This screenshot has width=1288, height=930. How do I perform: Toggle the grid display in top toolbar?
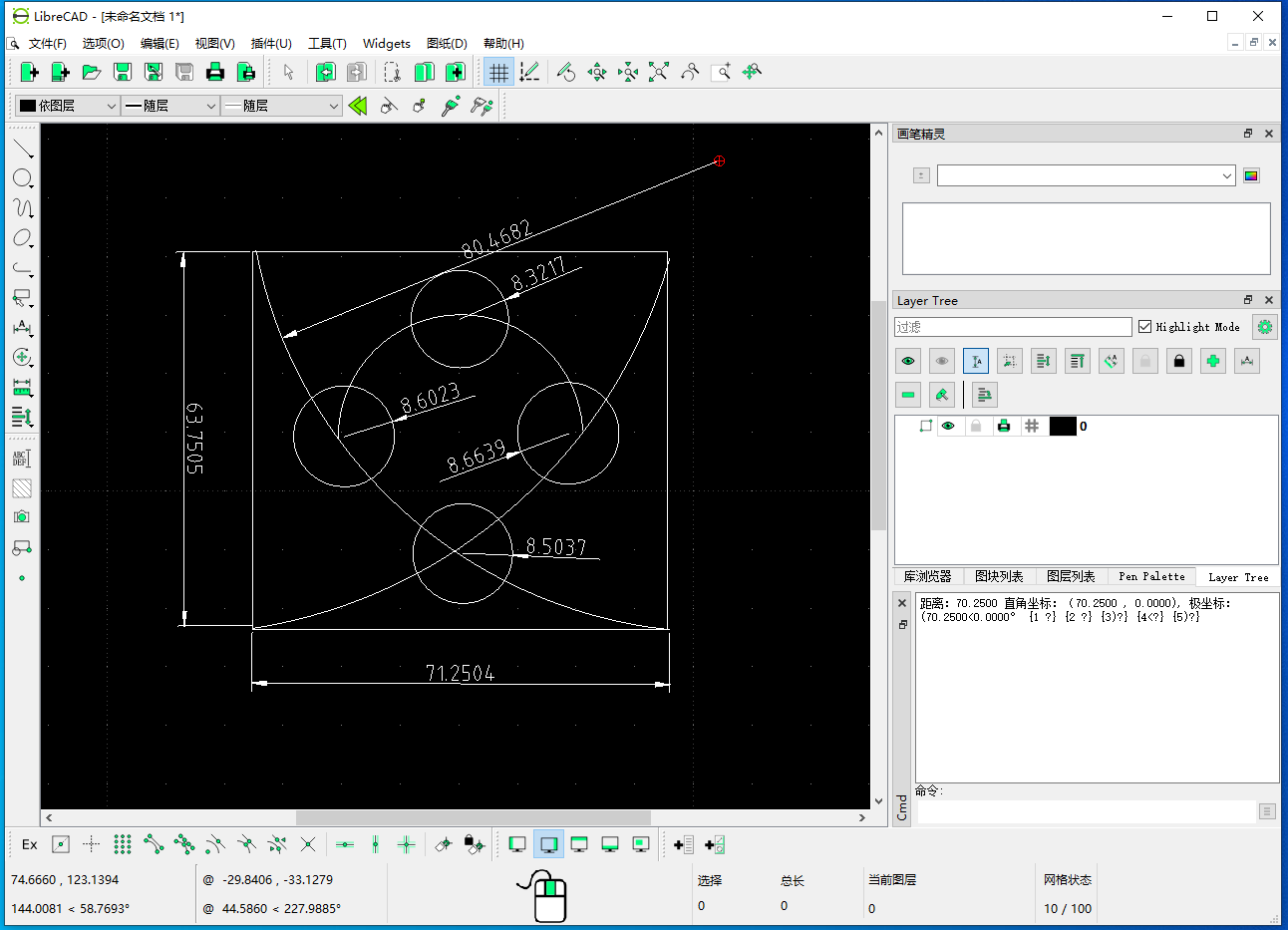(497, 72)
